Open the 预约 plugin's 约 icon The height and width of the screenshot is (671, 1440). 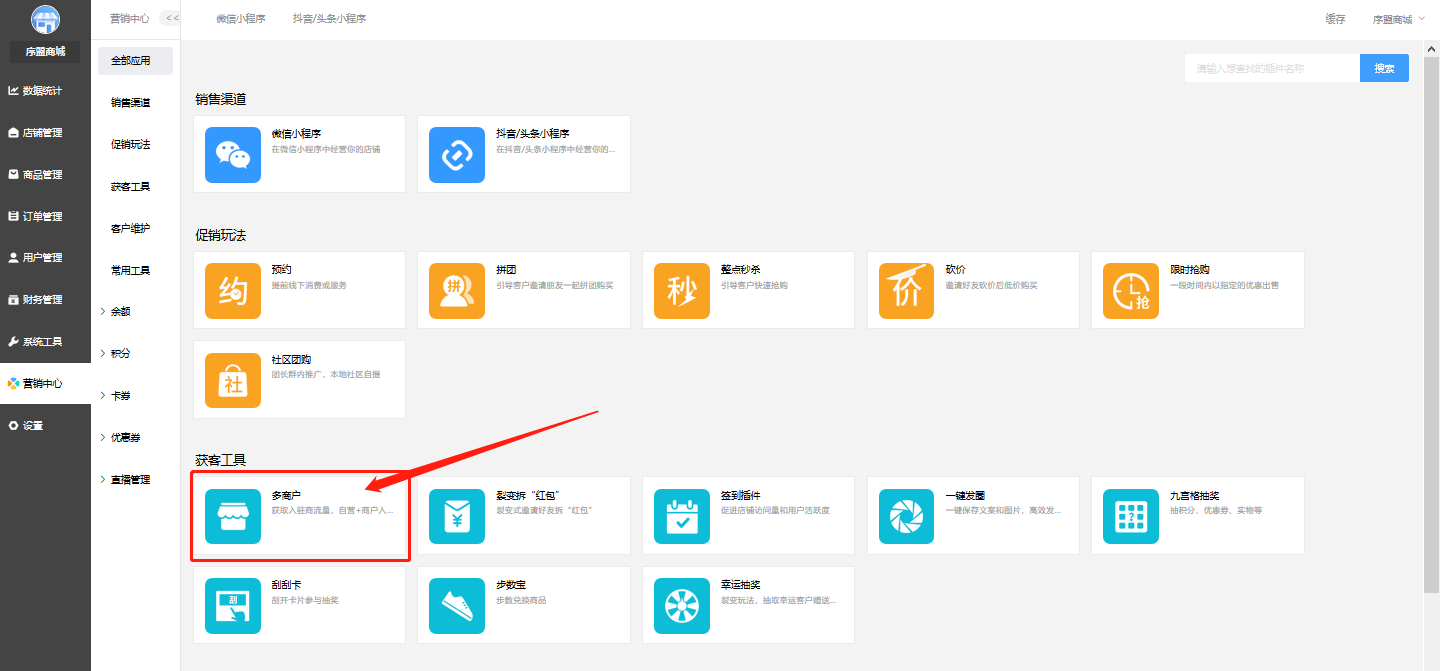tap(233, 291)
